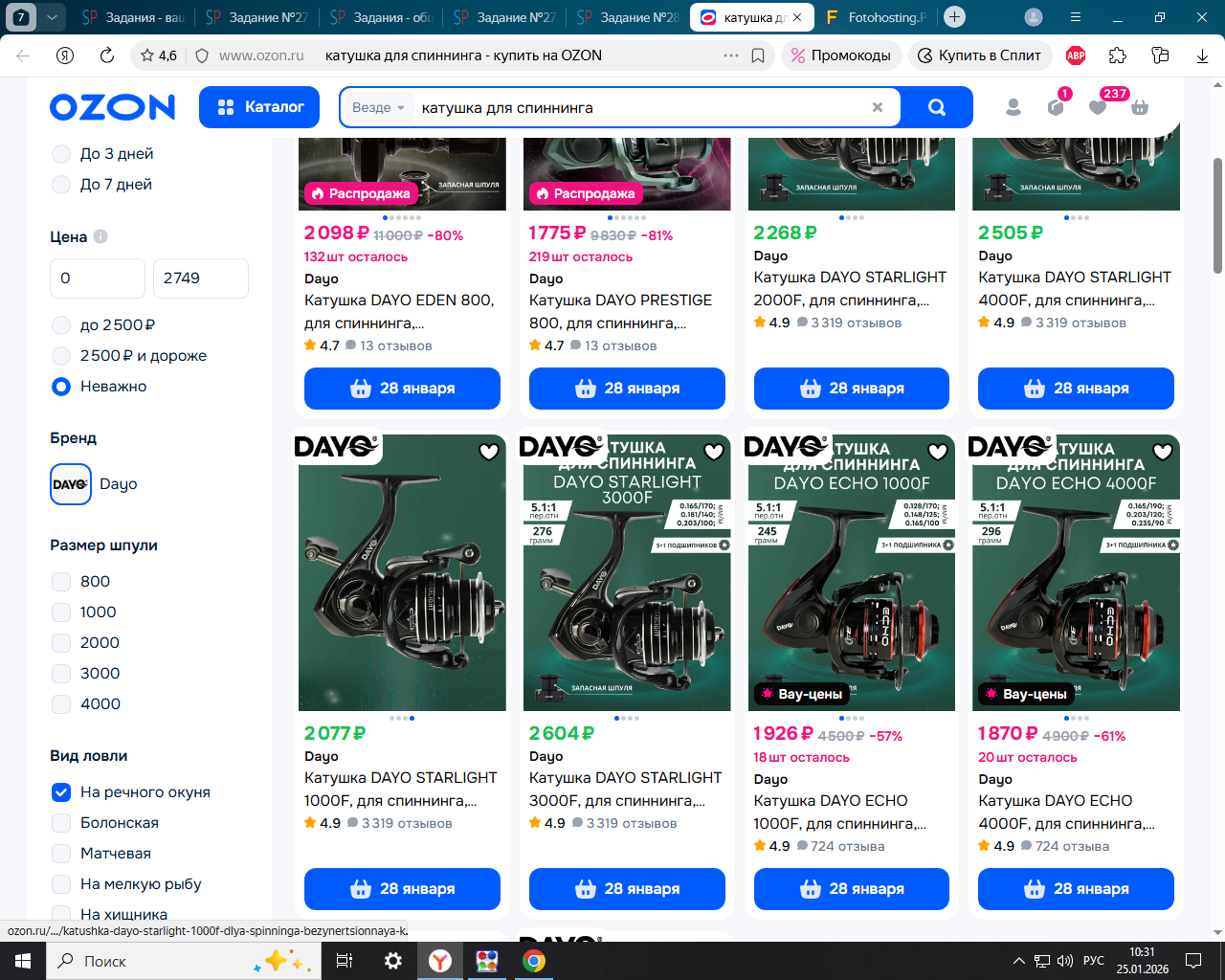Open the user profile icon
This screenshot has width=1225, height=980.
[x=1013, y=107]
